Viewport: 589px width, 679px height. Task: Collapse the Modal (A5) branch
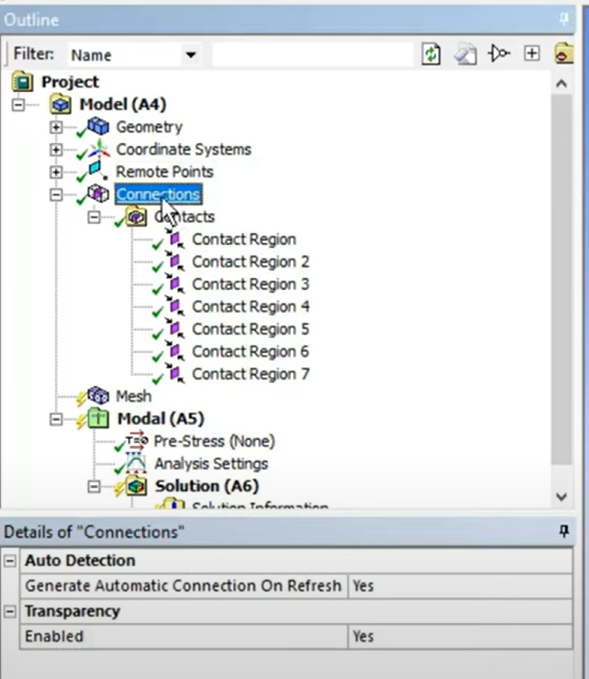56,419
